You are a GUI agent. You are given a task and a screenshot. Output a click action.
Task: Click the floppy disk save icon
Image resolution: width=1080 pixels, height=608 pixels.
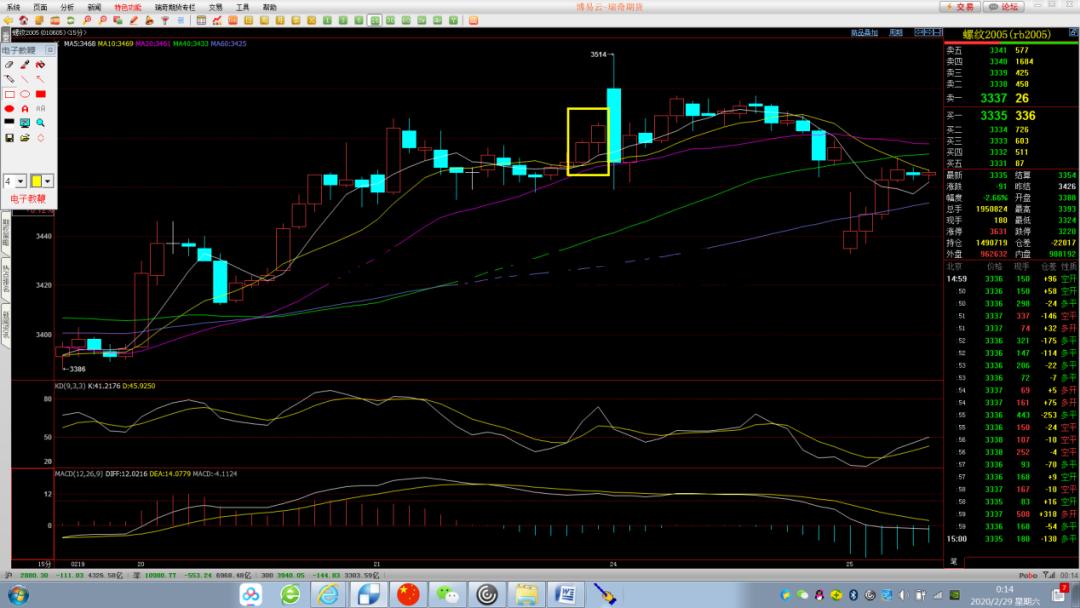click(x=9, y=137)
